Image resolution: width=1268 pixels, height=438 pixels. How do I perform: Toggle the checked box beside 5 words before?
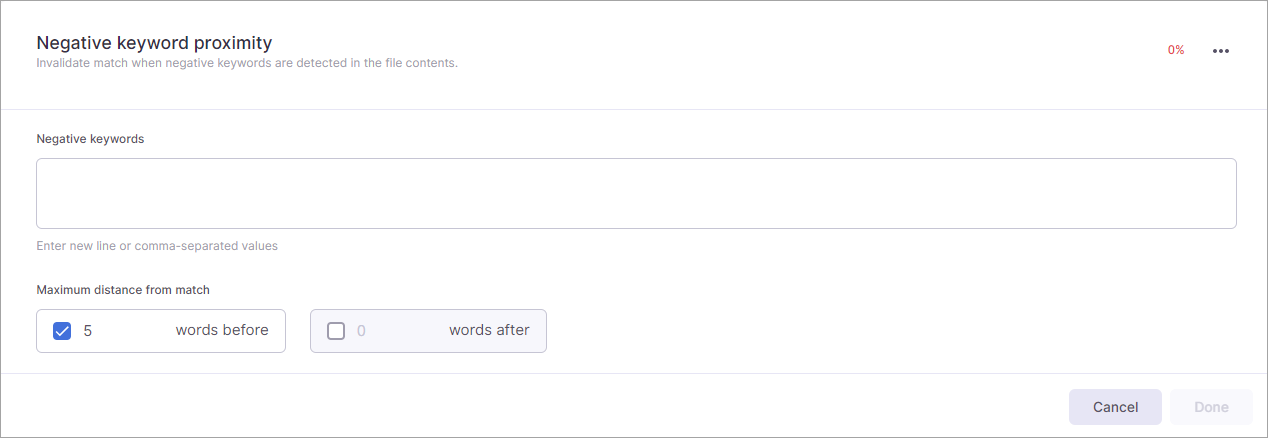(62, 331)
